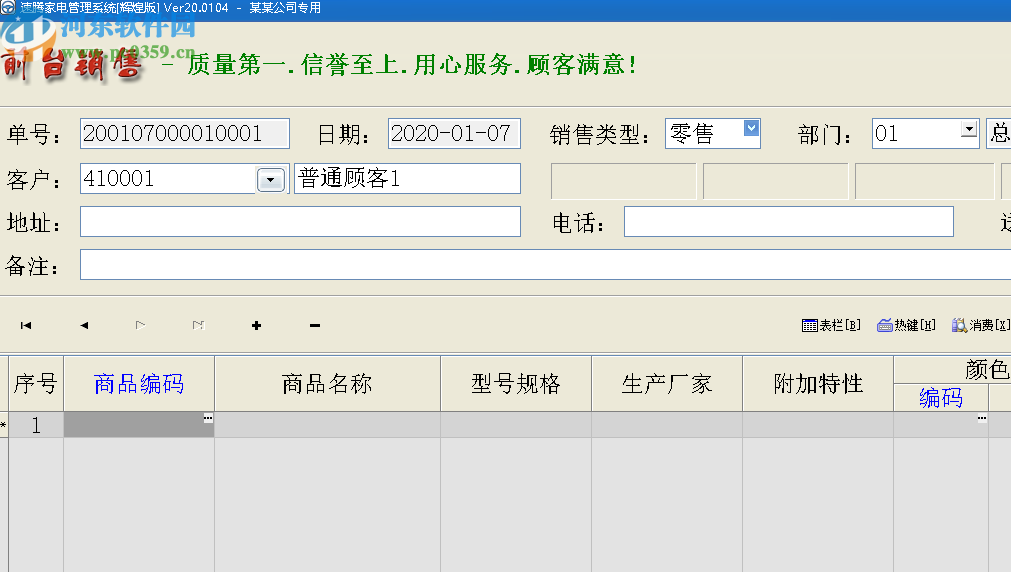This screenshot has height=572, width=1011.
Task: Open 表栏[B] column settings
Action: tap(830, 325)
